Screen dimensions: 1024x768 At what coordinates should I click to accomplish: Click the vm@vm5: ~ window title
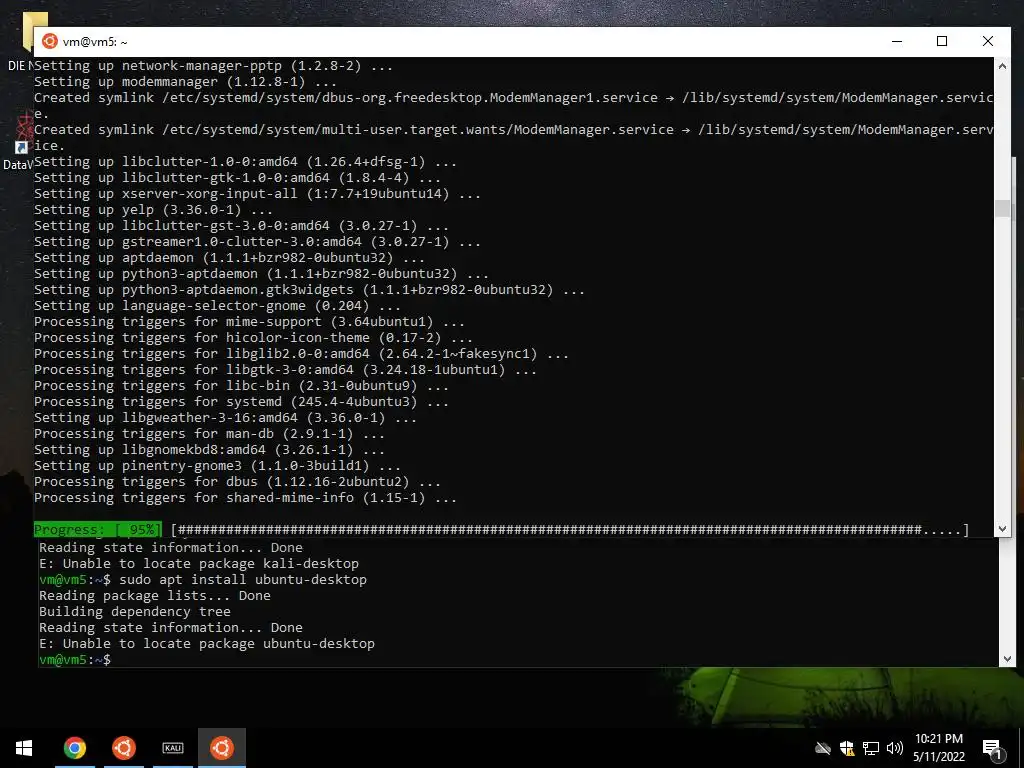pos(95,42)
